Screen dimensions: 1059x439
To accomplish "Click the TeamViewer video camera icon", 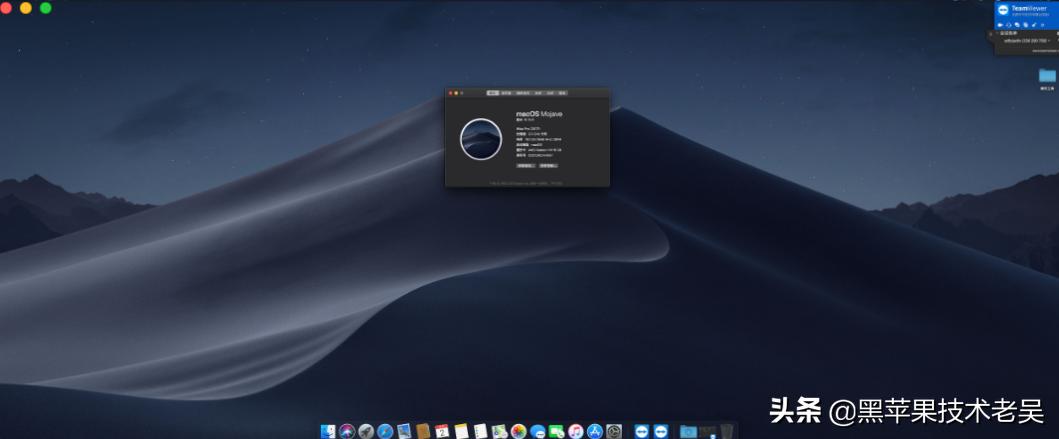I will [1002, 24].
